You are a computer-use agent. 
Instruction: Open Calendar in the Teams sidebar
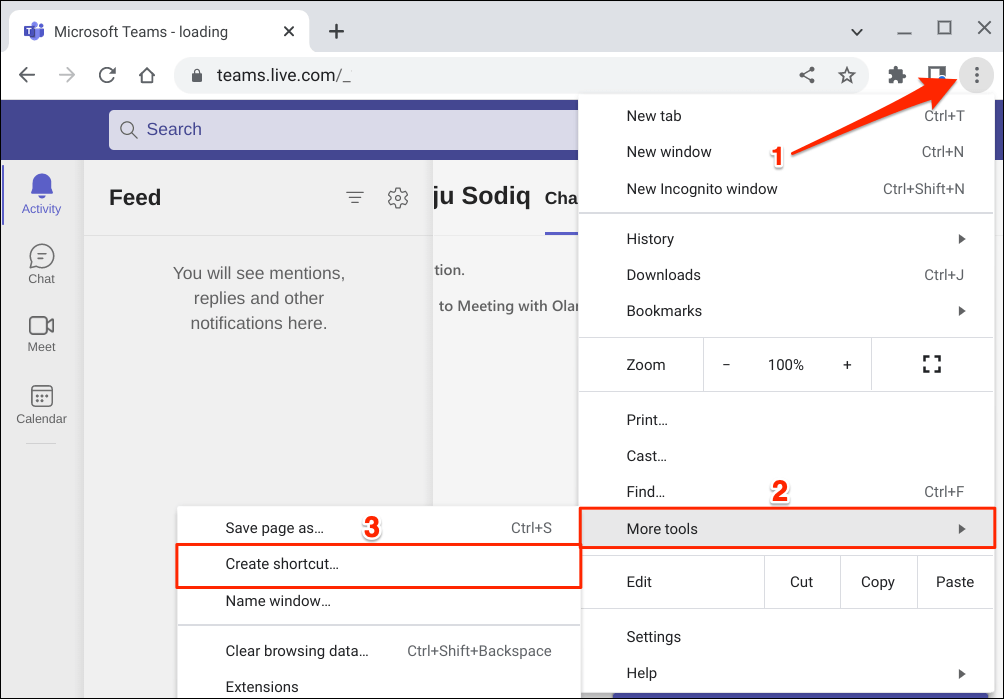[42, 404]
